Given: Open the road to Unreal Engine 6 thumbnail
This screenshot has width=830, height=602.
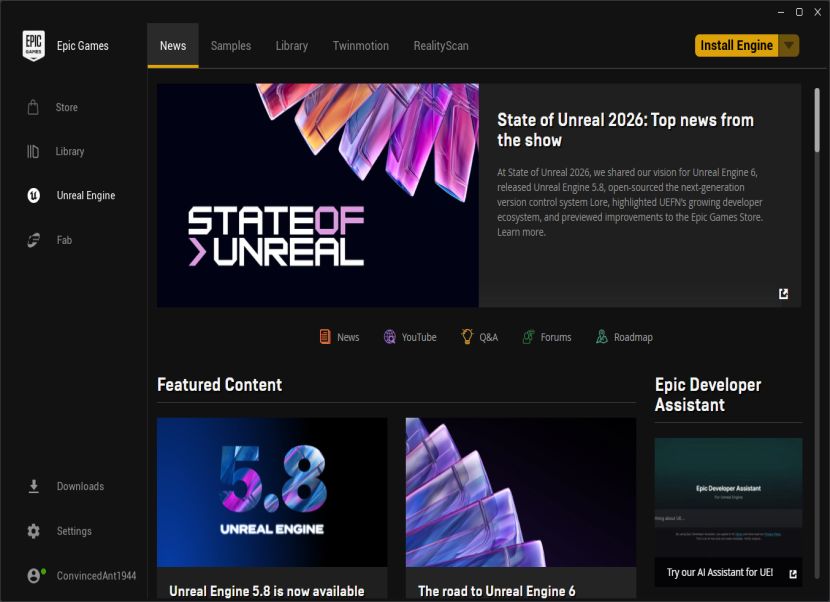Looking at the screenshot, I should [x=521, y=492].
